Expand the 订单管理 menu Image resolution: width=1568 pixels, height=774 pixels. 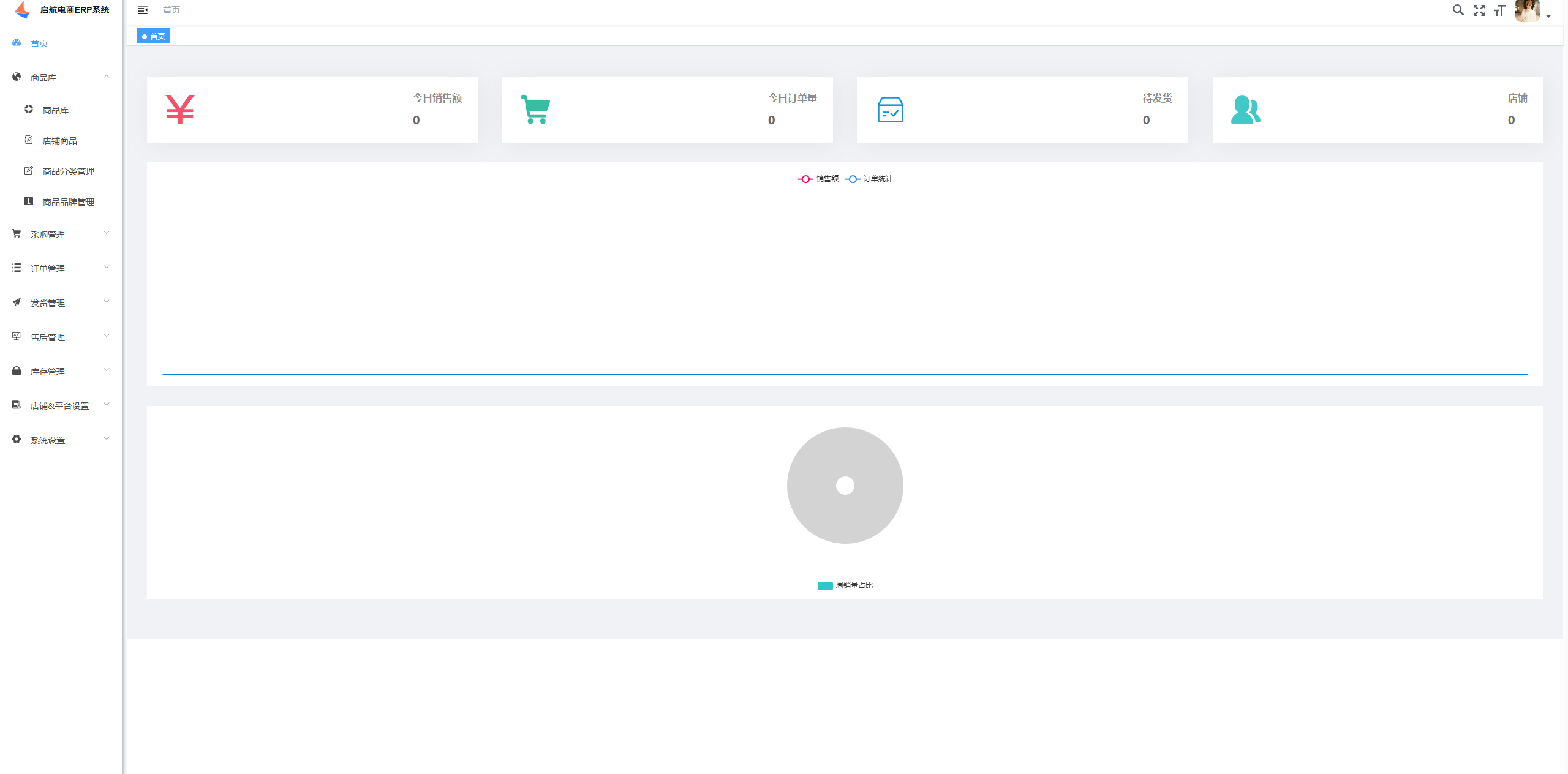point(61,269)
